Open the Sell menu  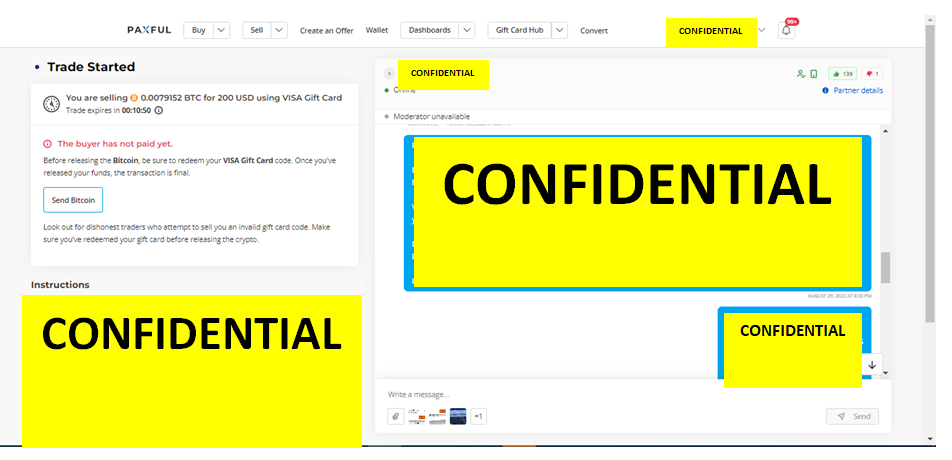257,30
